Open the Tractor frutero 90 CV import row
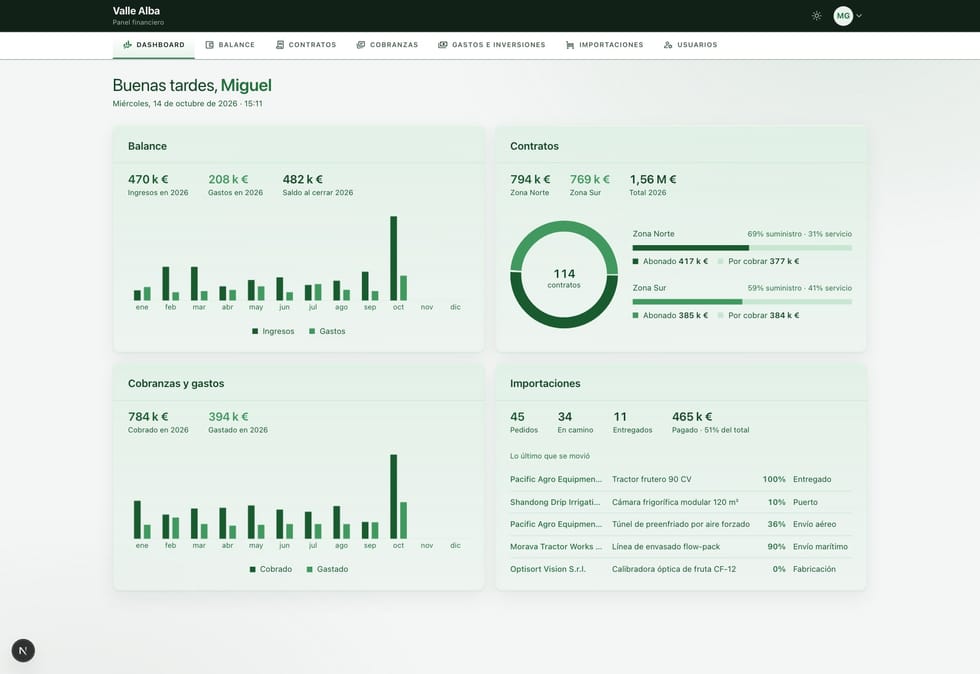Screen dimensions: 980x674 pos(681,479)
